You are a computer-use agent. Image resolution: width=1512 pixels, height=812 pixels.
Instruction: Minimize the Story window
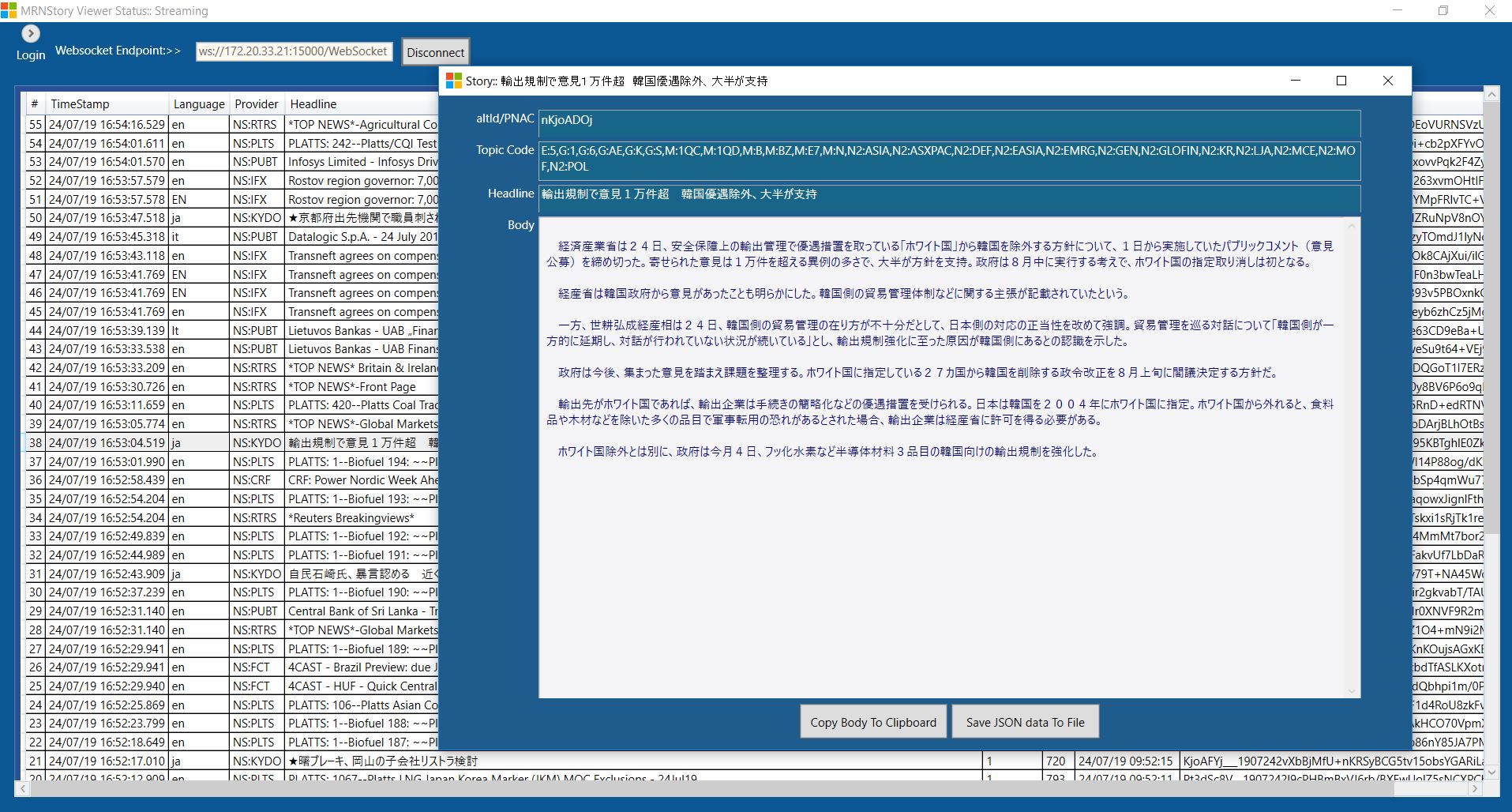[x=1295, y=81]
